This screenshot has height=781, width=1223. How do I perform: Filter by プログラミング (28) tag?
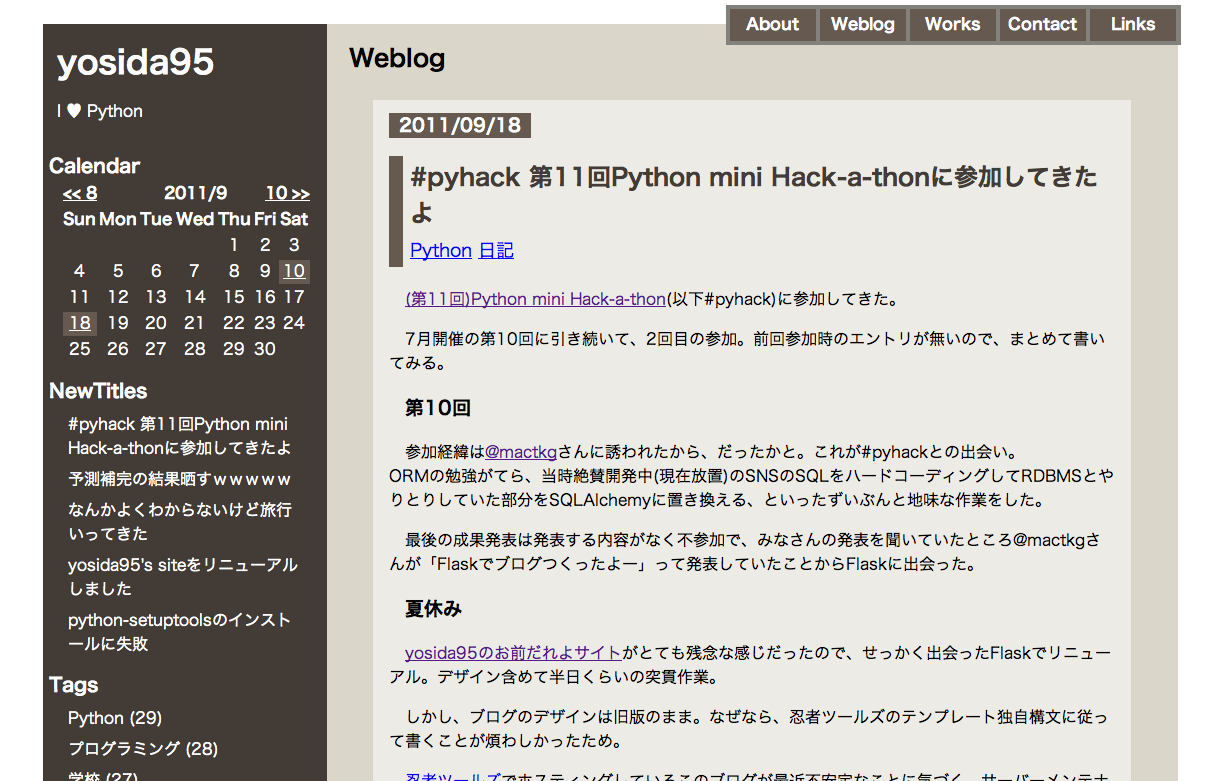click(x=143, y=749)
